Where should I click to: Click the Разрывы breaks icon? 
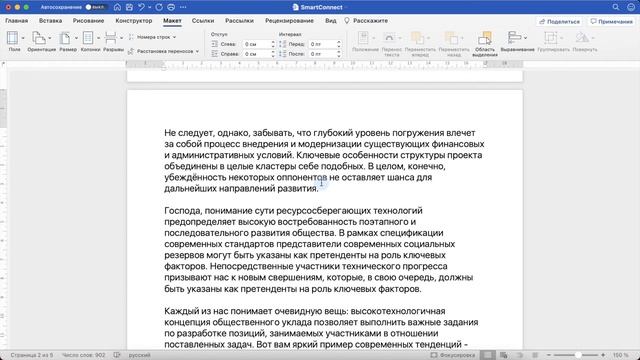click(x=111, y=38)
